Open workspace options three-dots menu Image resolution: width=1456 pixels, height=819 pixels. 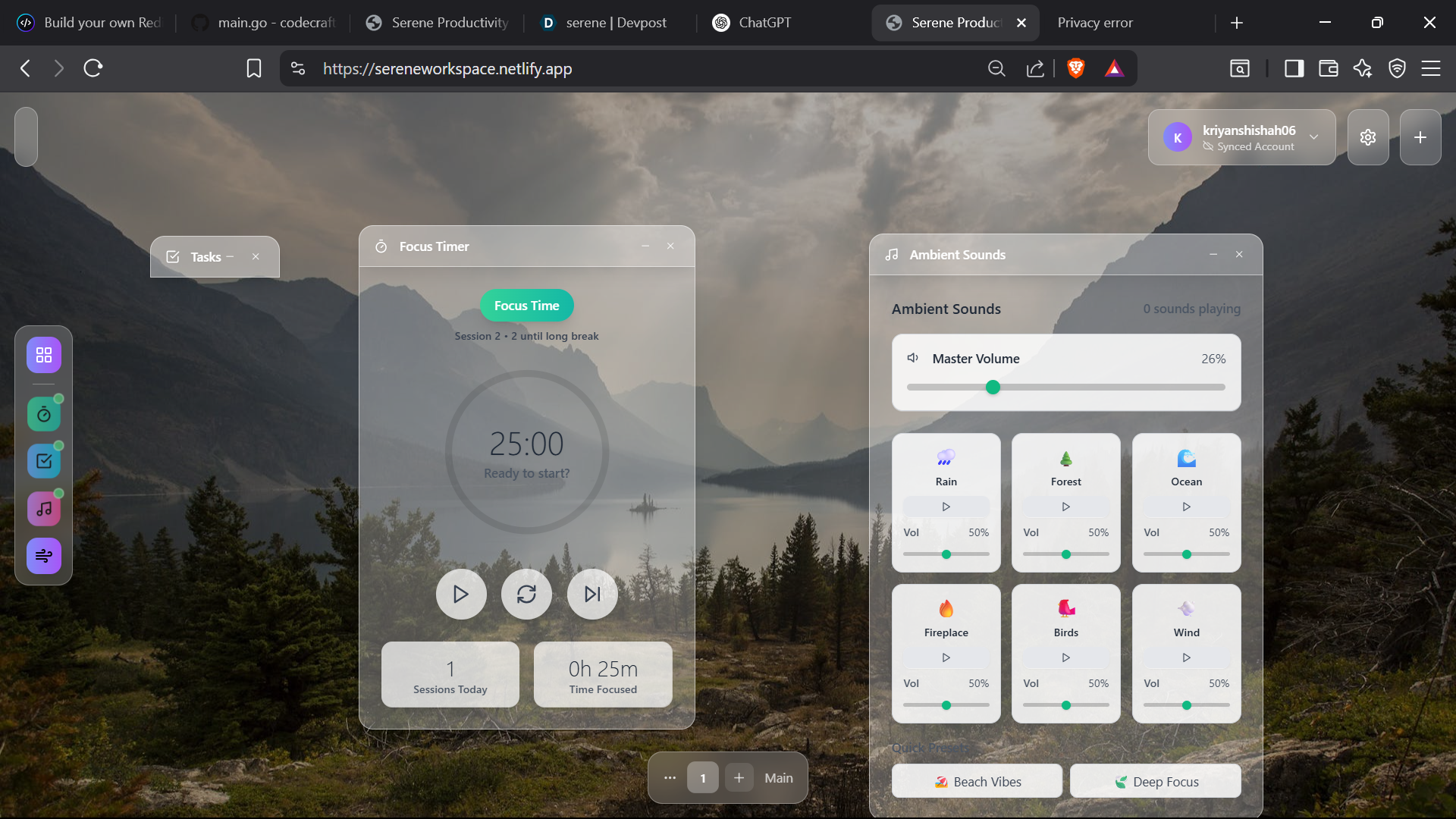670,778
